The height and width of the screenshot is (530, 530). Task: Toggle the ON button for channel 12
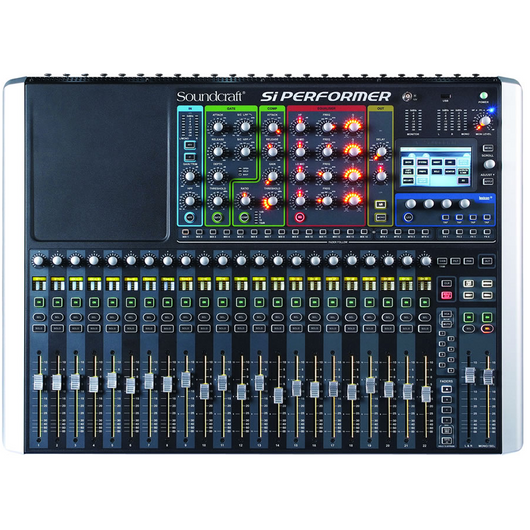(241, 302)
